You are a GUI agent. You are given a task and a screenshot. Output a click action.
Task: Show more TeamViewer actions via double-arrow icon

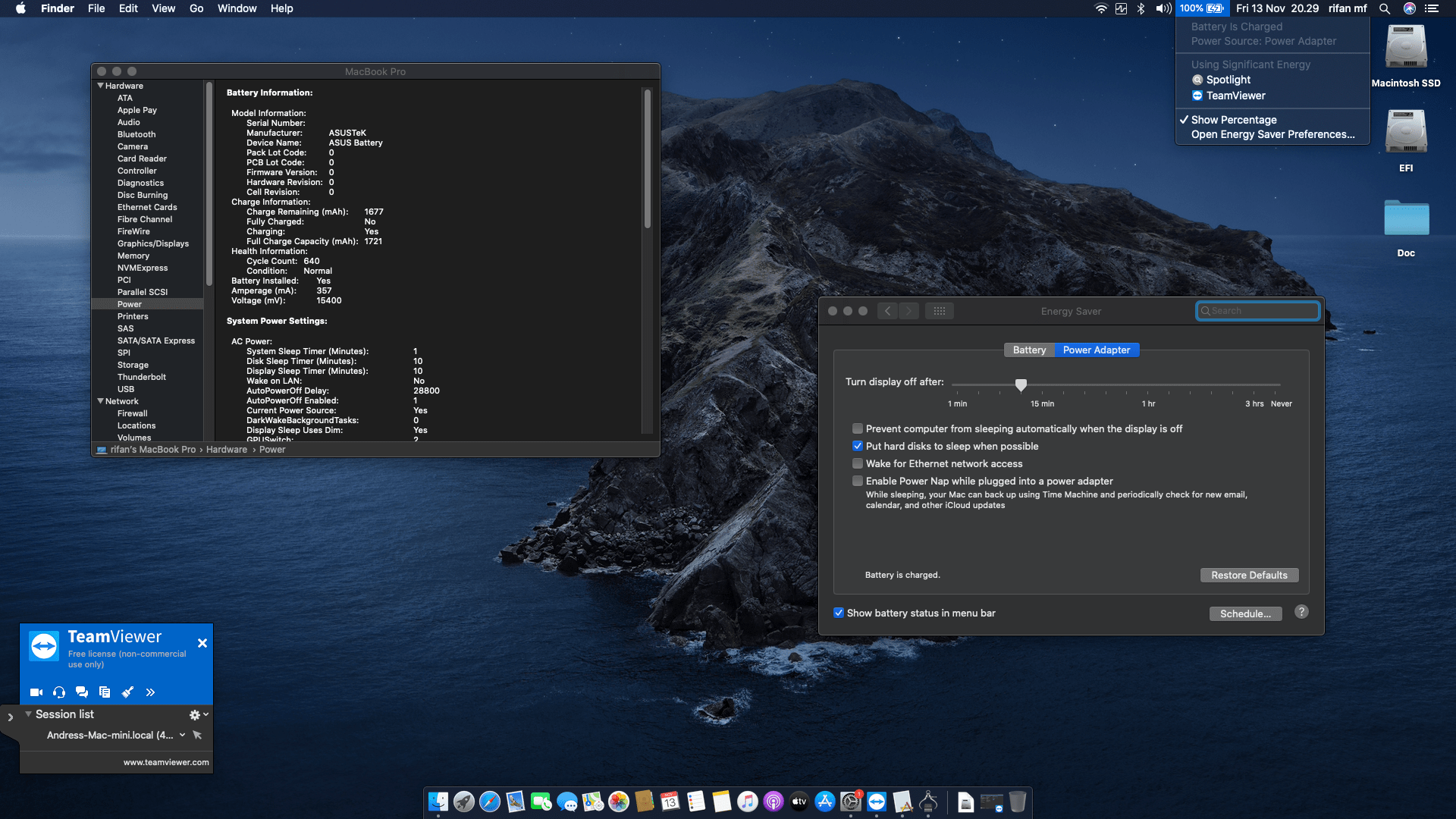(150, 692)
